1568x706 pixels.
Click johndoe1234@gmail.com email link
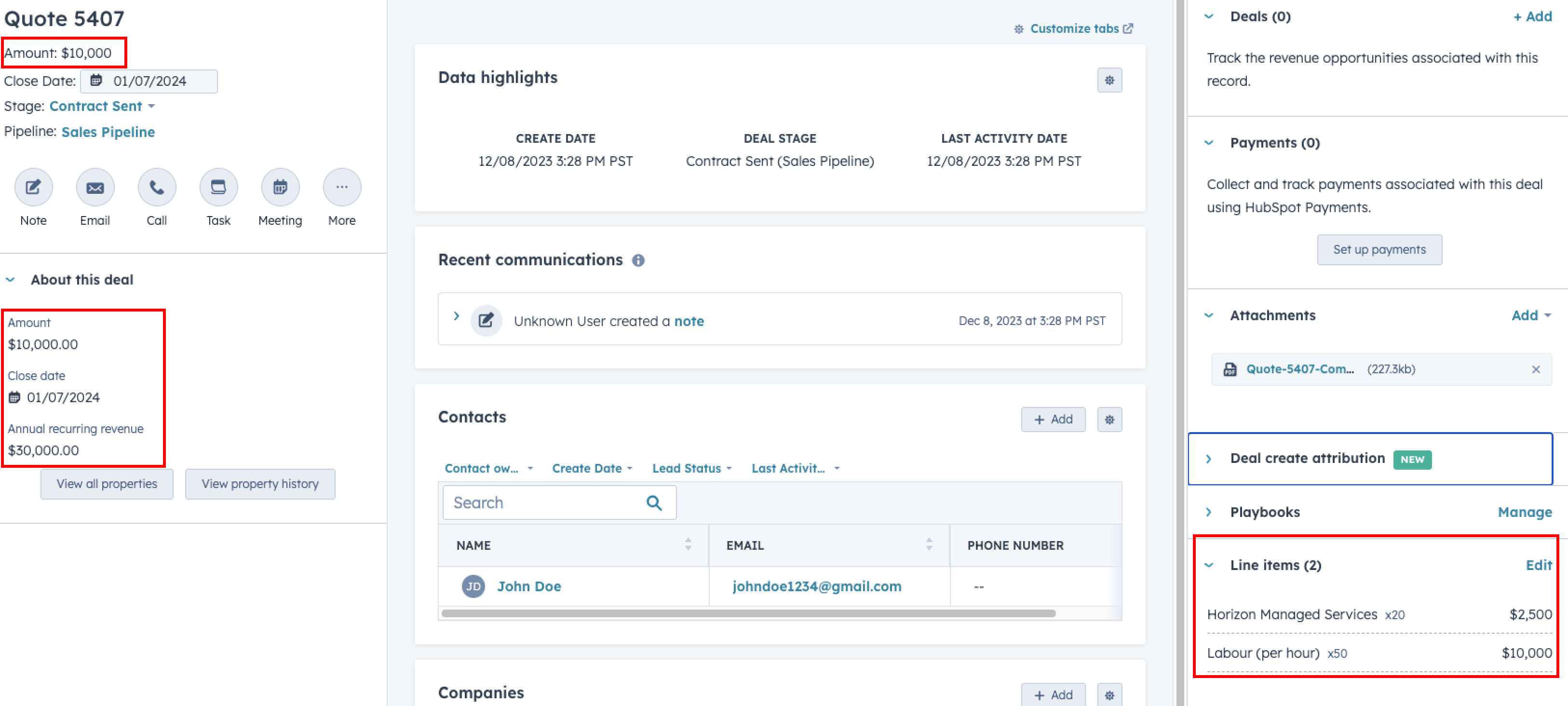click(x=816, y=586)
